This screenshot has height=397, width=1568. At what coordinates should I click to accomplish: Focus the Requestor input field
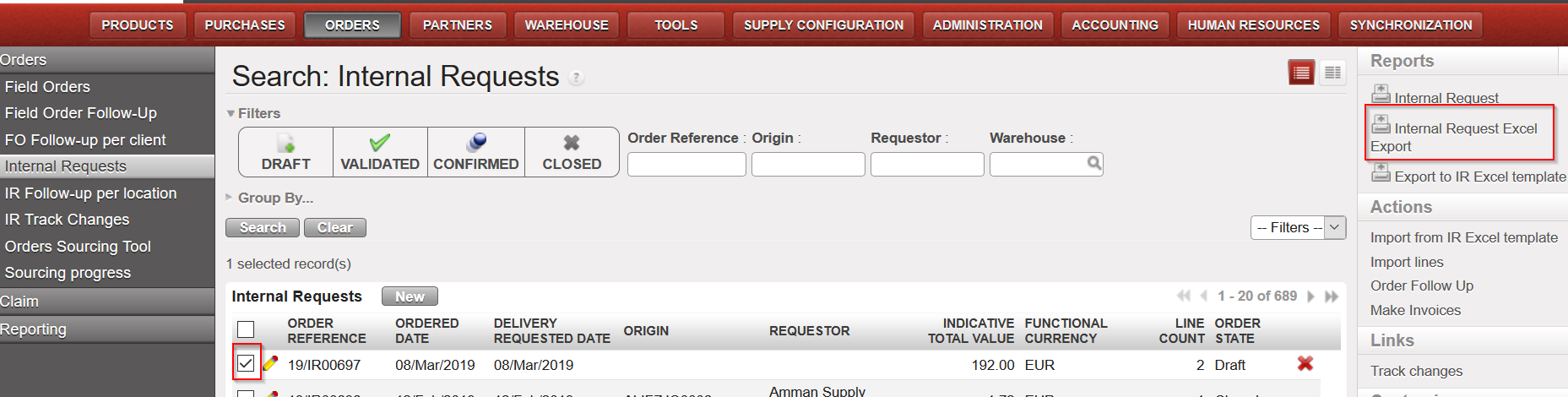(x=927, y=164)
